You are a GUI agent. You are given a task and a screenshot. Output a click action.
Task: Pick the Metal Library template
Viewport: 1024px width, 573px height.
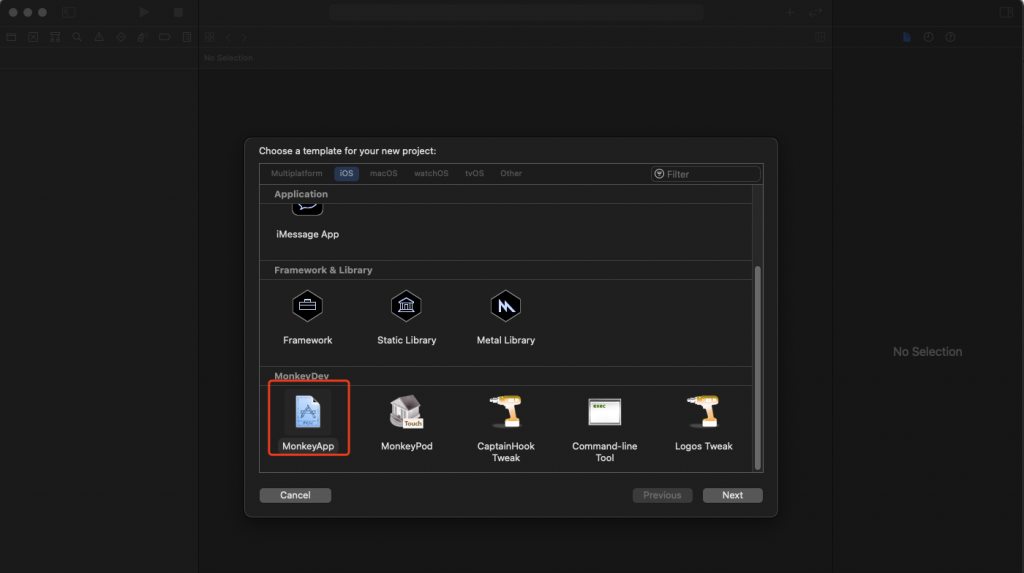(x=505, y=318)
